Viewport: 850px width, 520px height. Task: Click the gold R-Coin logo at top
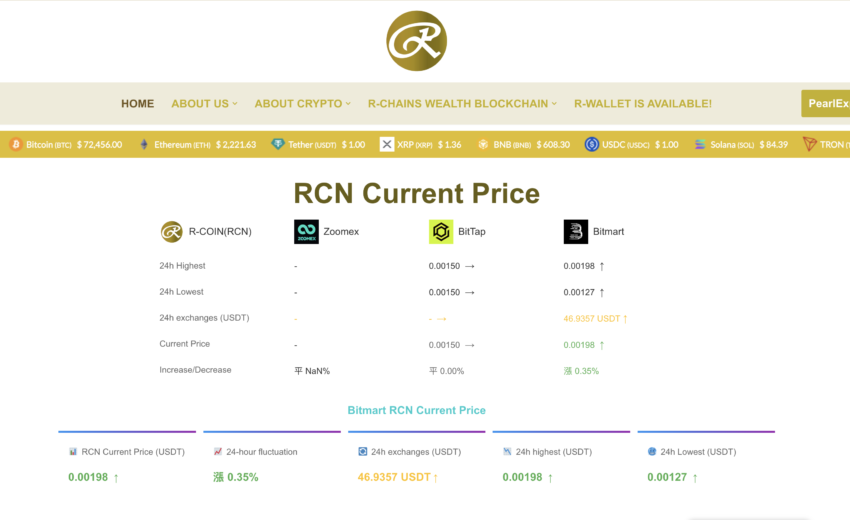pos(416,41)
